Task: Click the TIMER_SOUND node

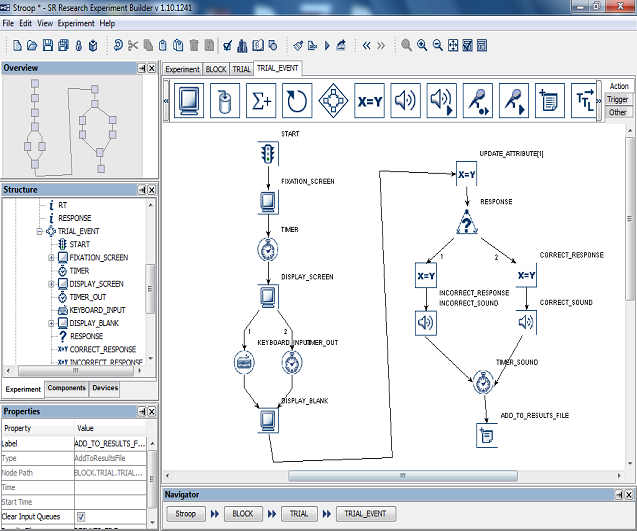Action: (x=483, y=382)
